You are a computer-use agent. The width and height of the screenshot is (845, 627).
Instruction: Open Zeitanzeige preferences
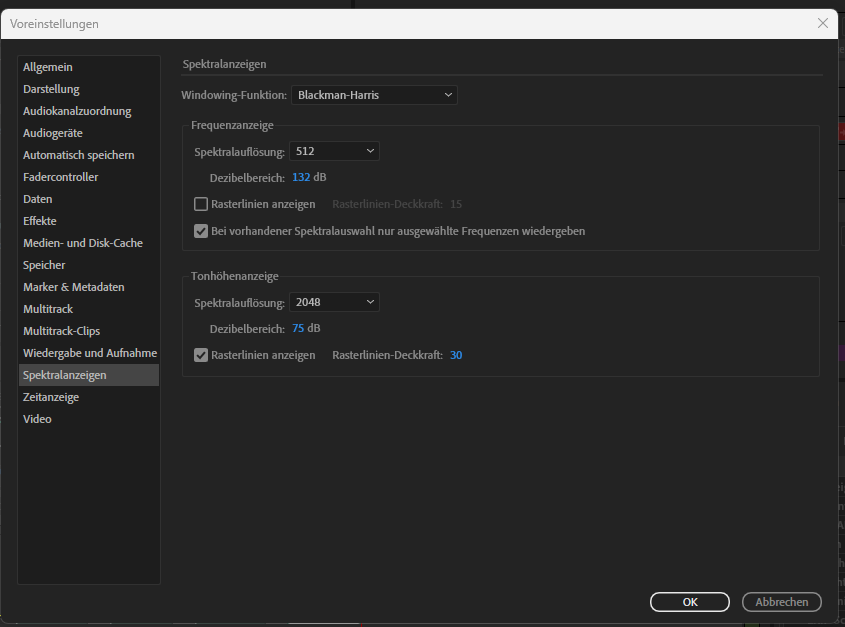[x=51, y=396]
